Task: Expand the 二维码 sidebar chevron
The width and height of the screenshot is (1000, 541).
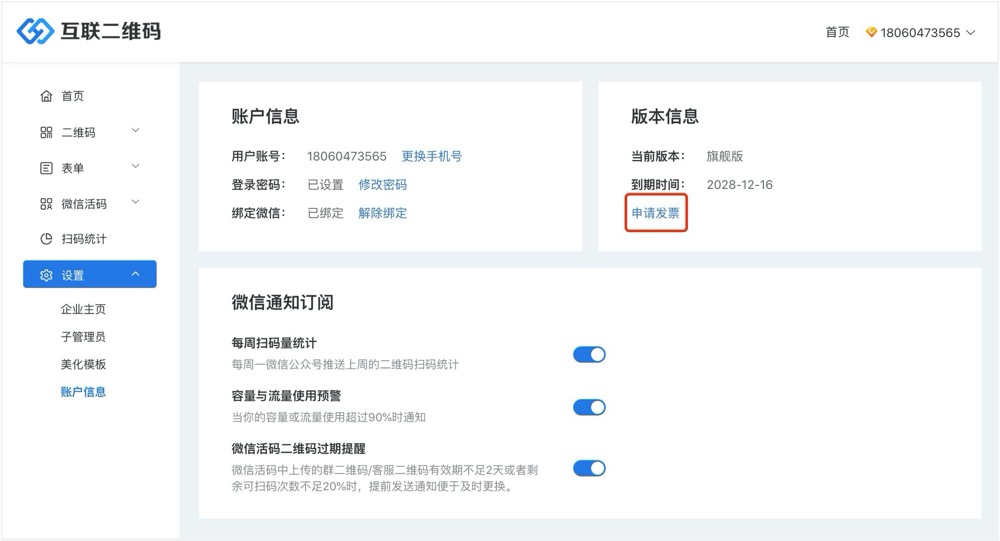Action: pos(135,131)
